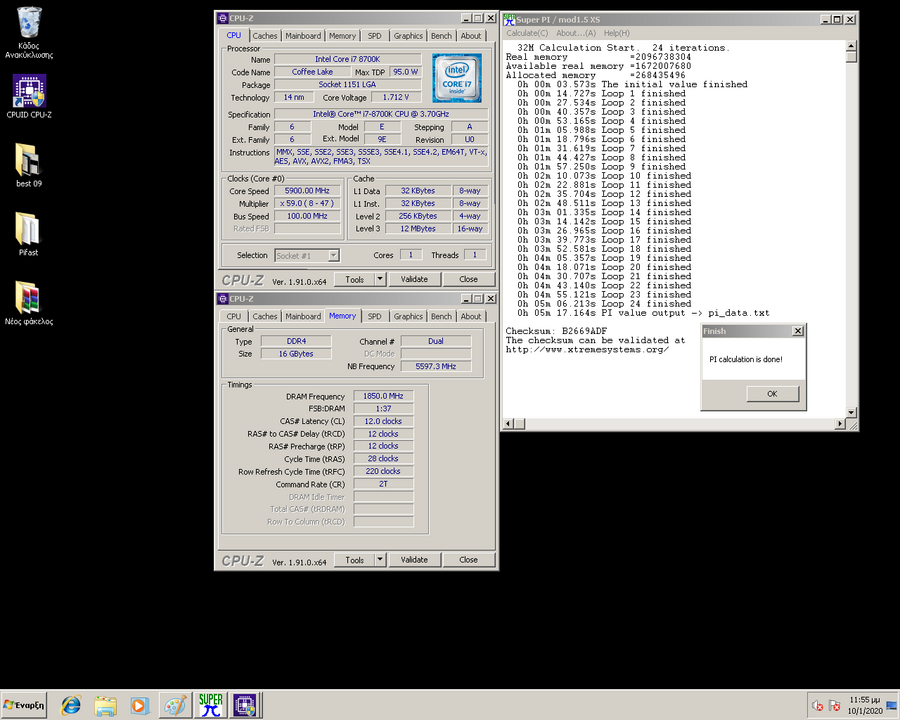Open Graphics tab in the CPU-Z Memory window
This screenshot has width=900, height=720.
coord(408,316)
